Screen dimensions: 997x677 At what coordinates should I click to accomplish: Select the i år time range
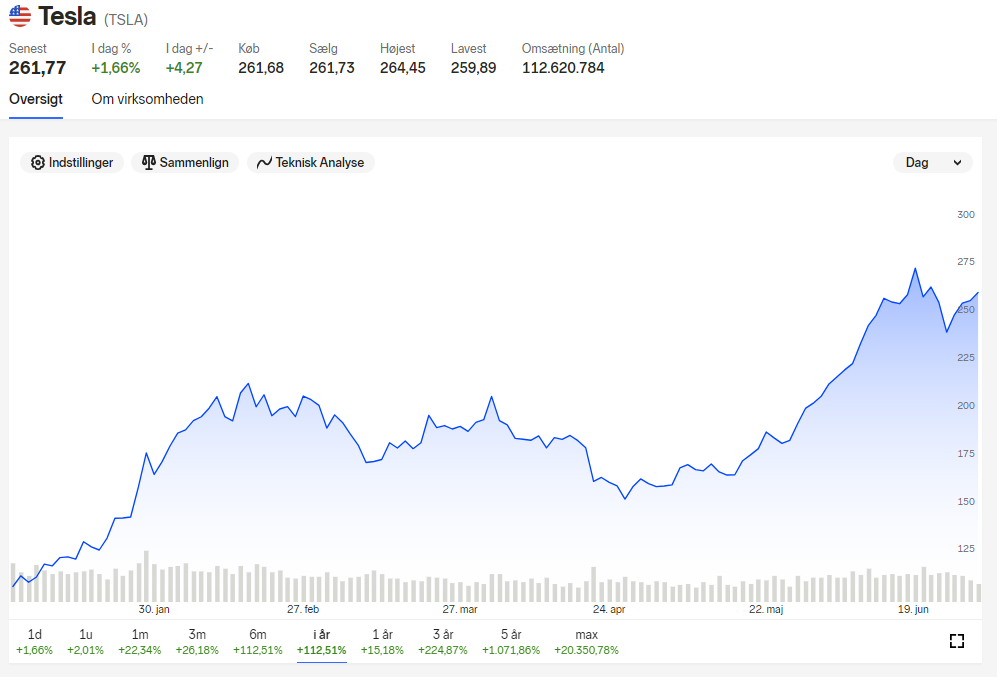pyautogui.click(x=322, y=642)
